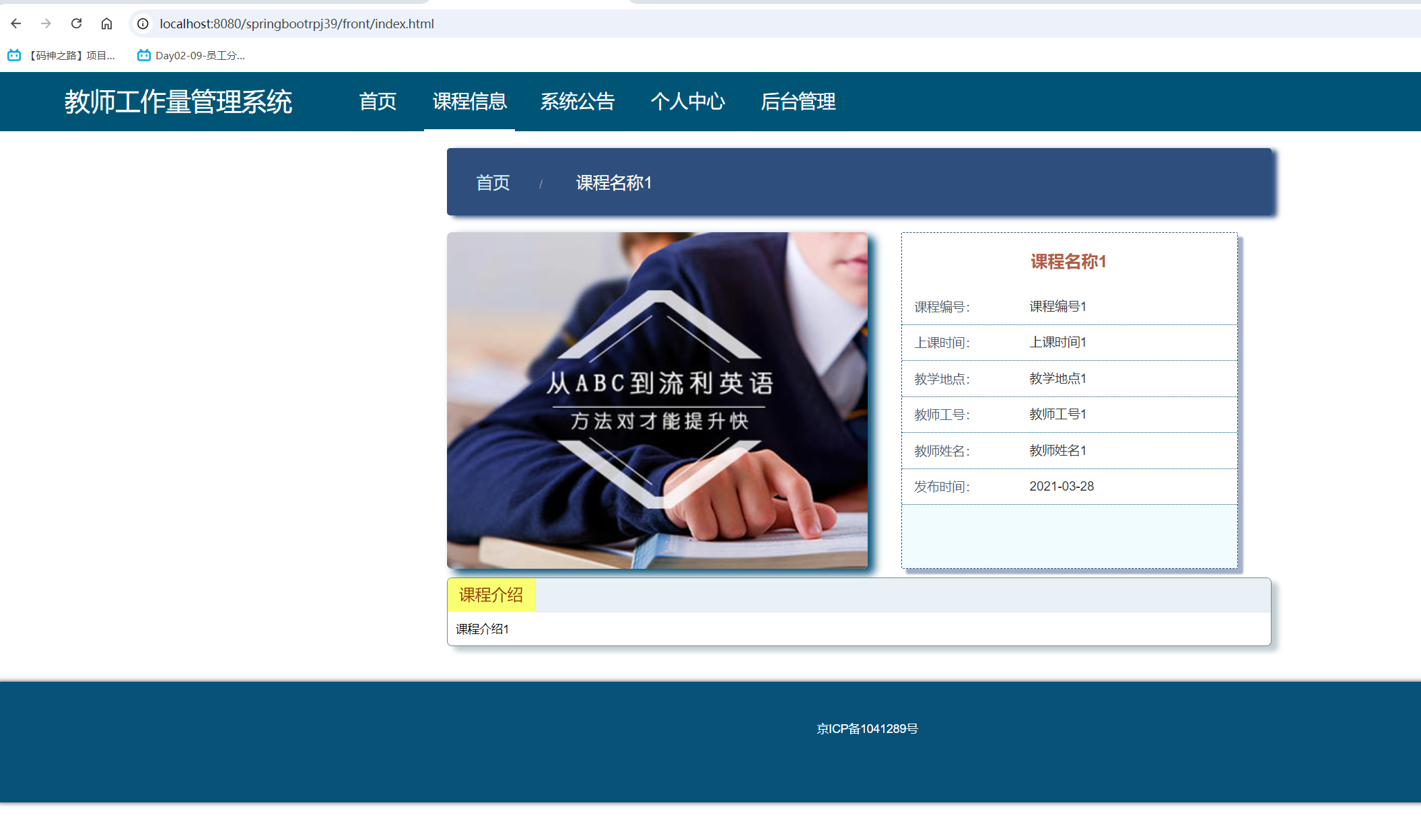Click the 教师工作量管理系统 site title
The height and width of the screenshot is (840, 1421).
pos(178,102)
